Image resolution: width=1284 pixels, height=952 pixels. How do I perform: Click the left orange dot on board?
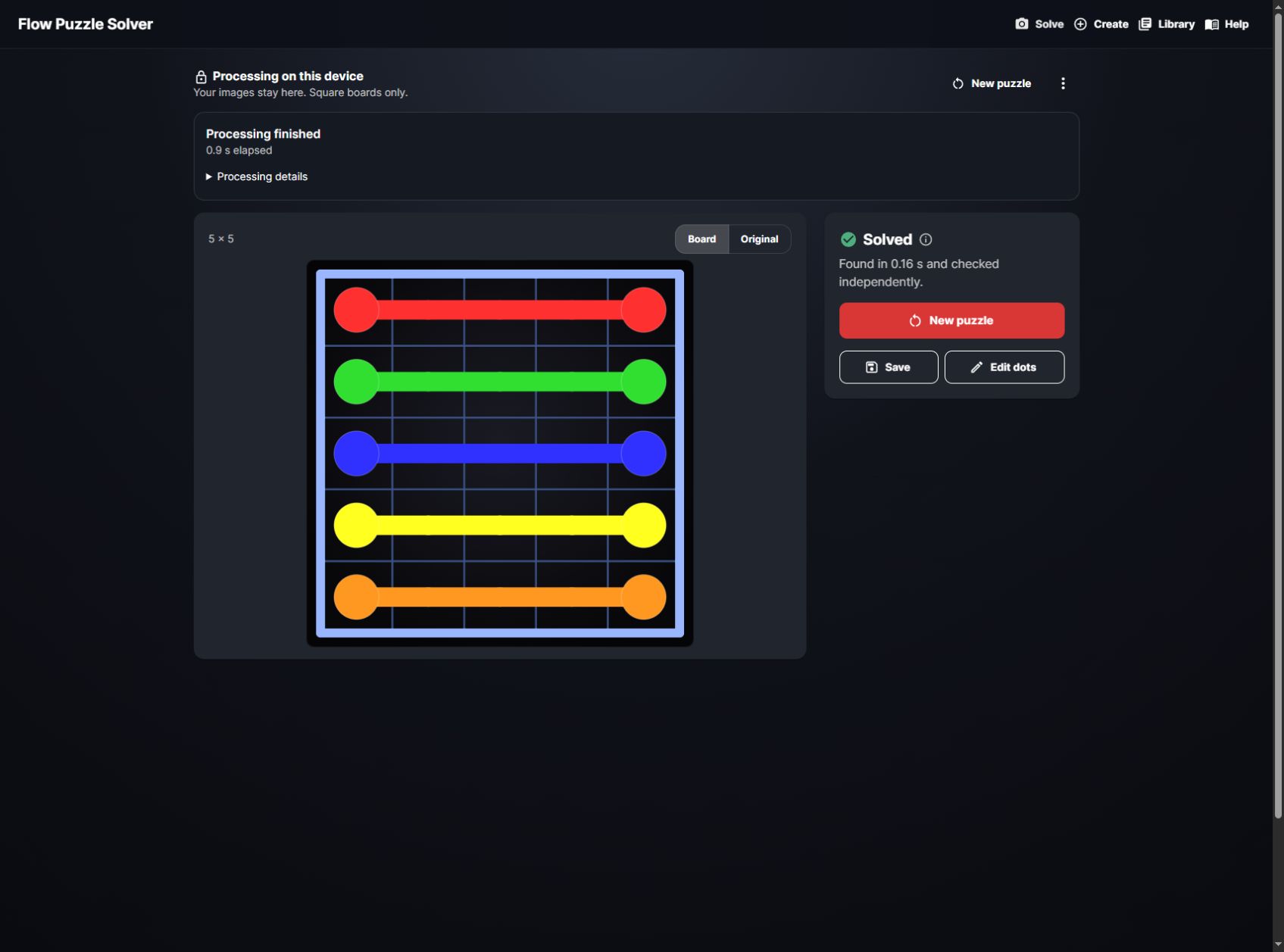click(356, 598)
